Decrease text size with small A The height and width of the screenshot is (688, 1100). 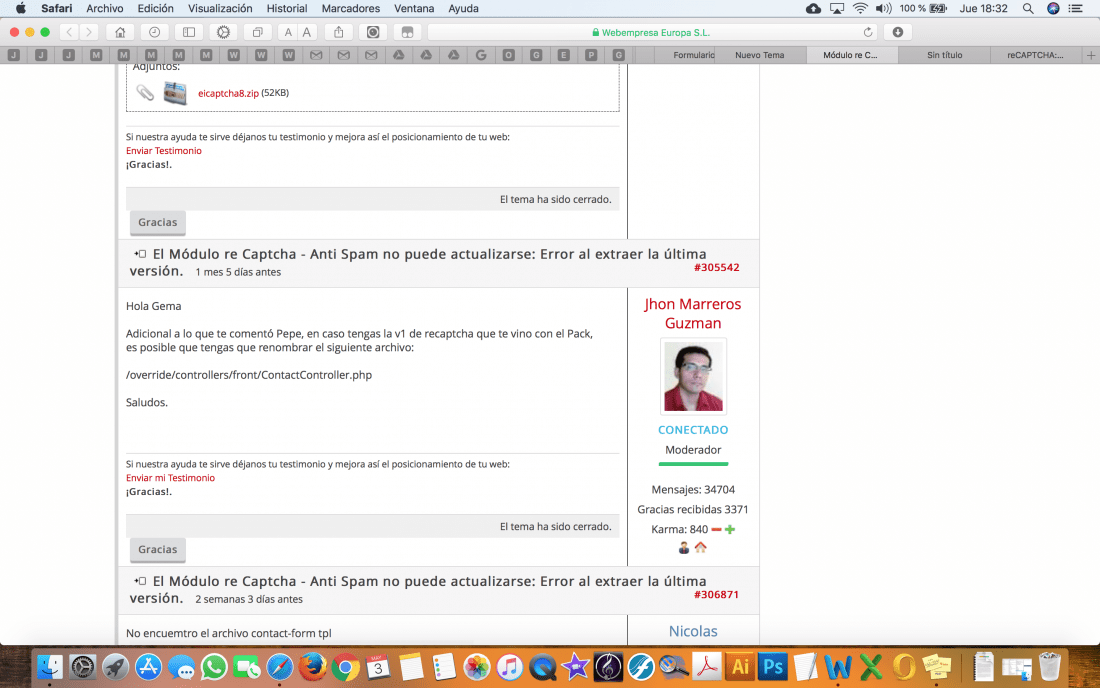click(x=288, y=32)
